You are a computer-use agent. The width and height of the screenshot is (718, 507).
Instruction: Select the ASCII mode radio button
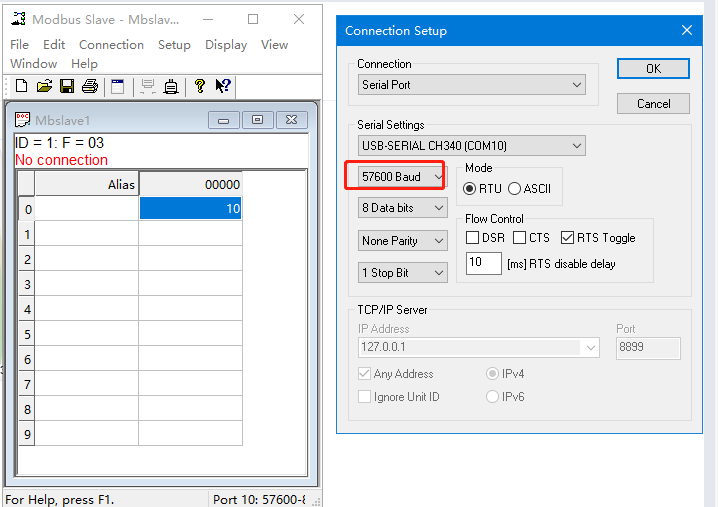coord(514,189)
